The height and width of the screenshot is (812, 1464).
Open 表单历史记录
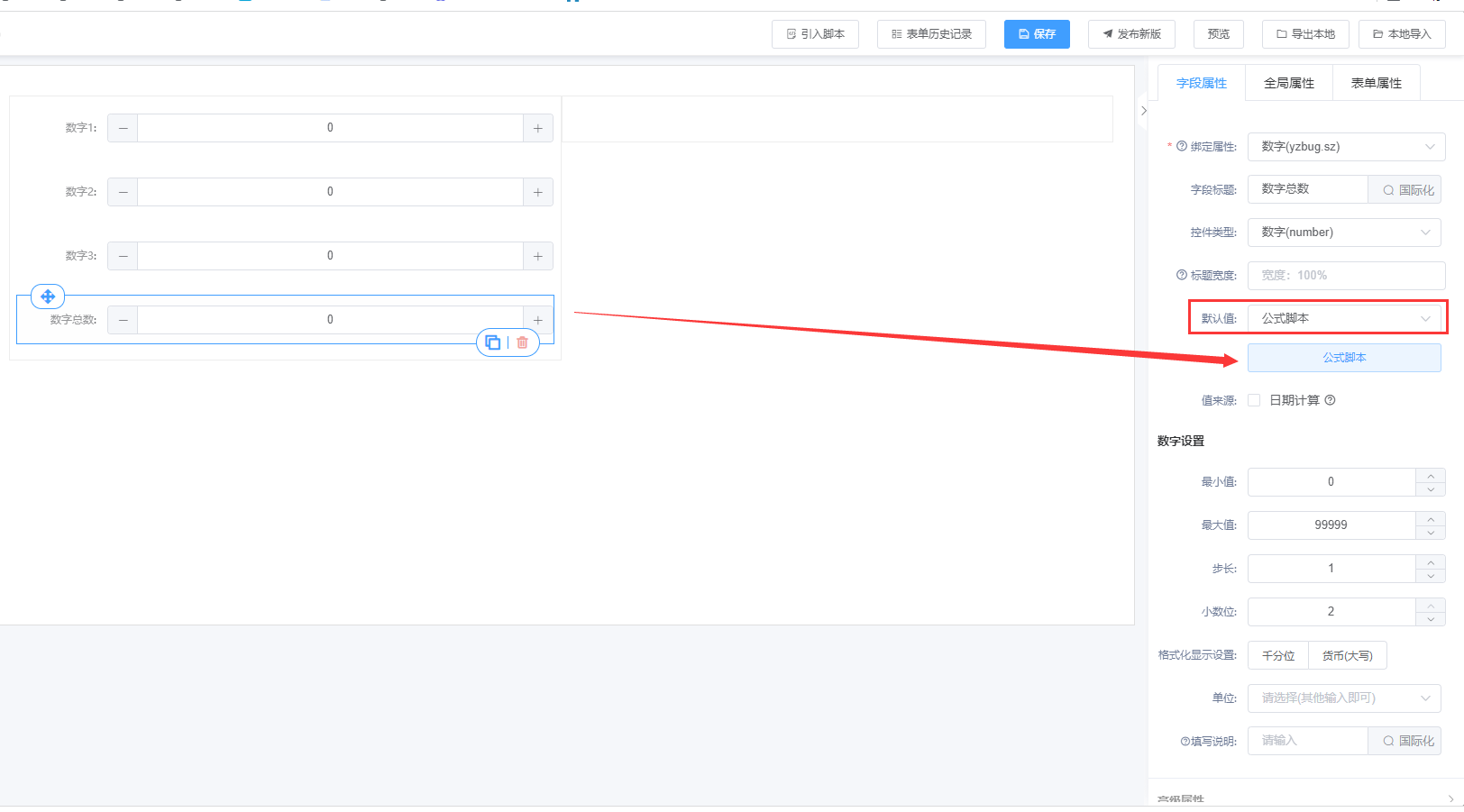[x=931, y=34]
